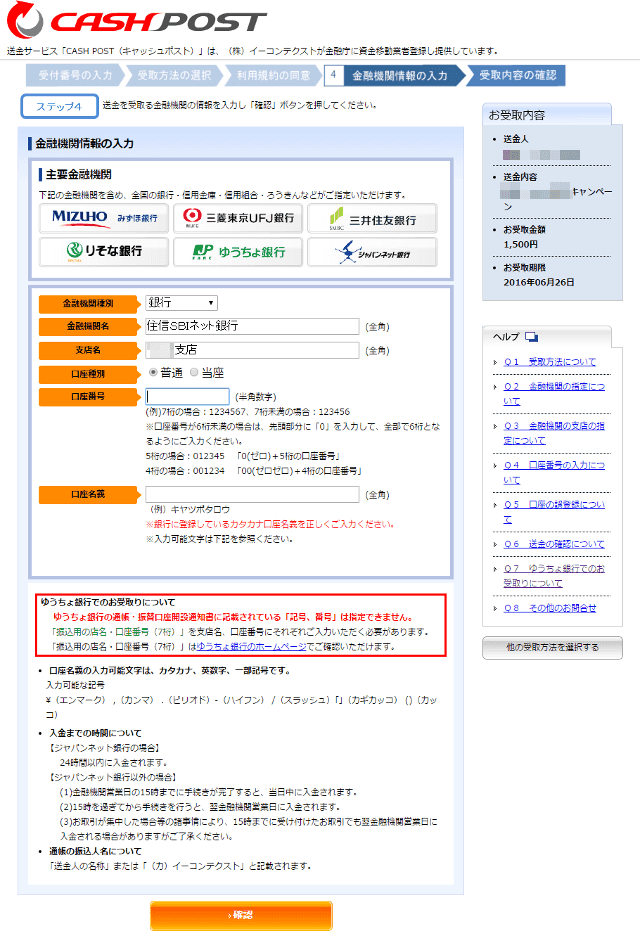
Task: Click the 受付番号の入力 step tab
Action: [x=75, y=75]
